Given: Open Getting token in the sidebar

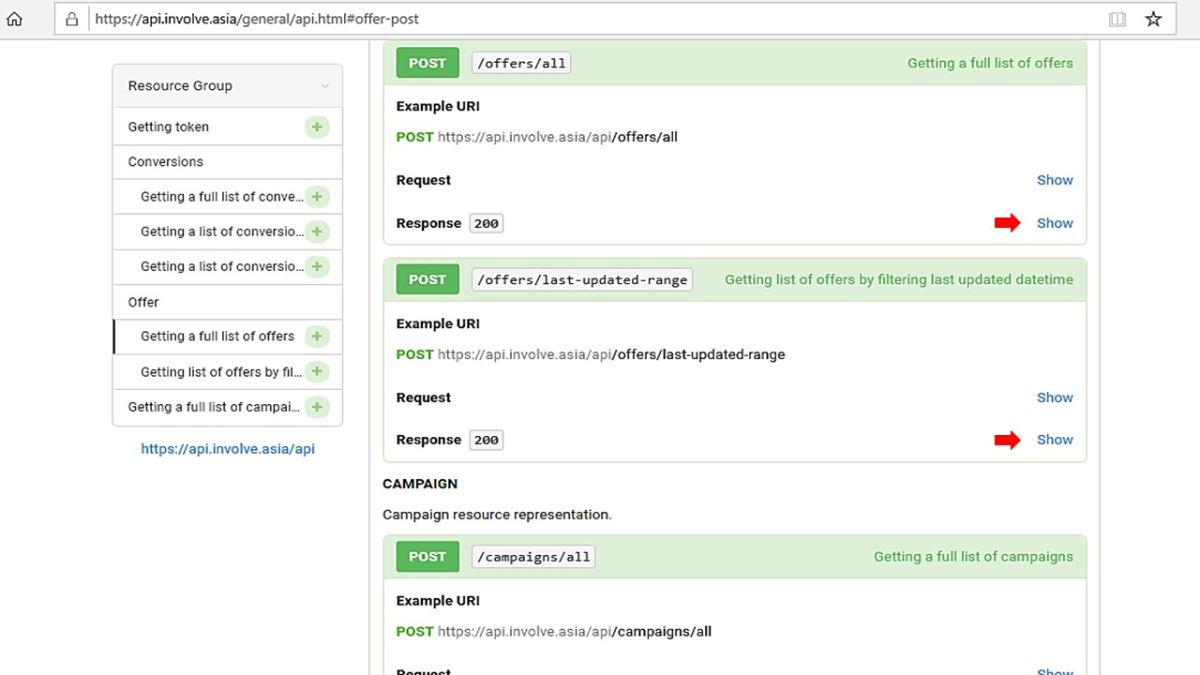Looking at the screenshot, I should coord(168,127).
